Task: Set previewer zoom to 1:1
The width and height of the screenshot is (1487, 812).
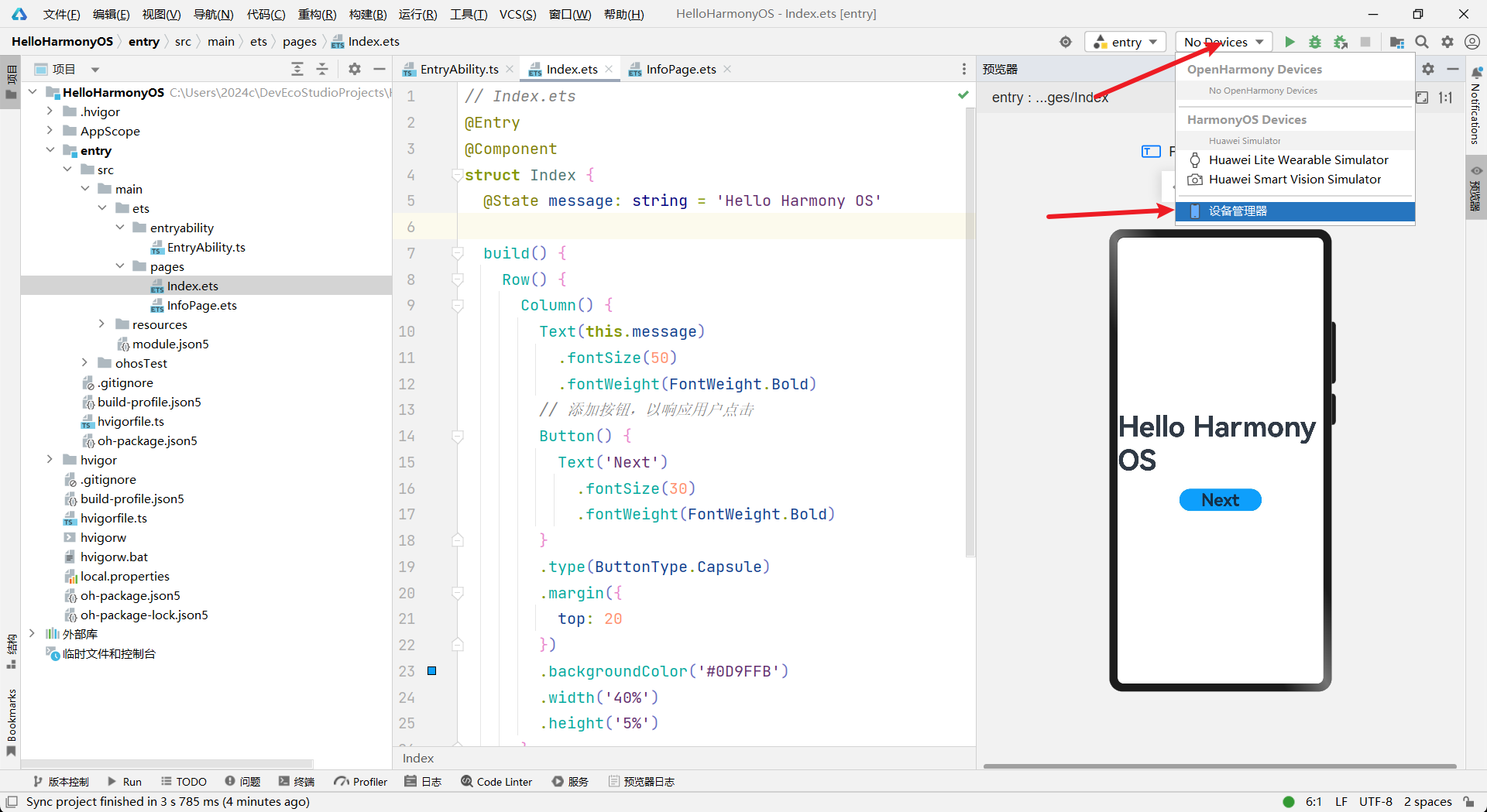Action: click(1445, 98)
